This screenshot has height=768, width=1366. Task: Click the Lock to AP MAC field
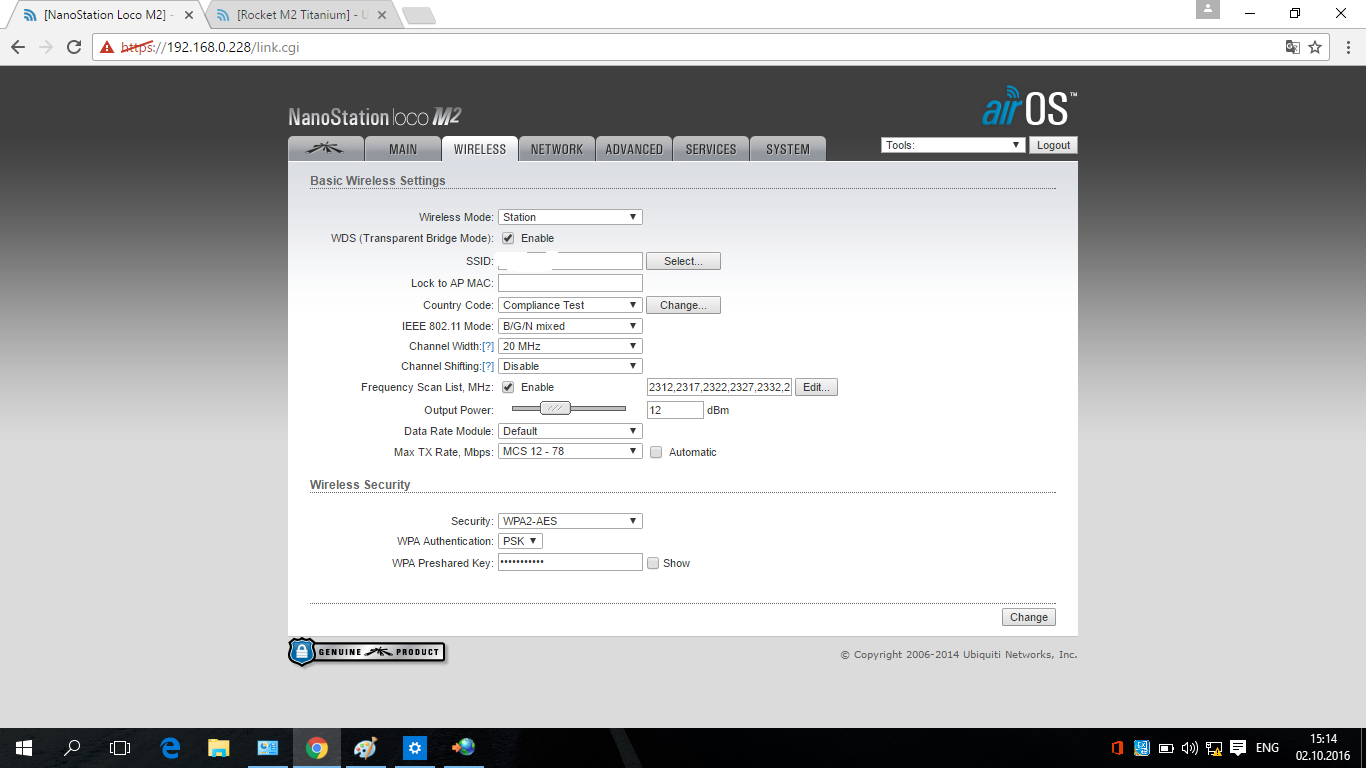570,283
